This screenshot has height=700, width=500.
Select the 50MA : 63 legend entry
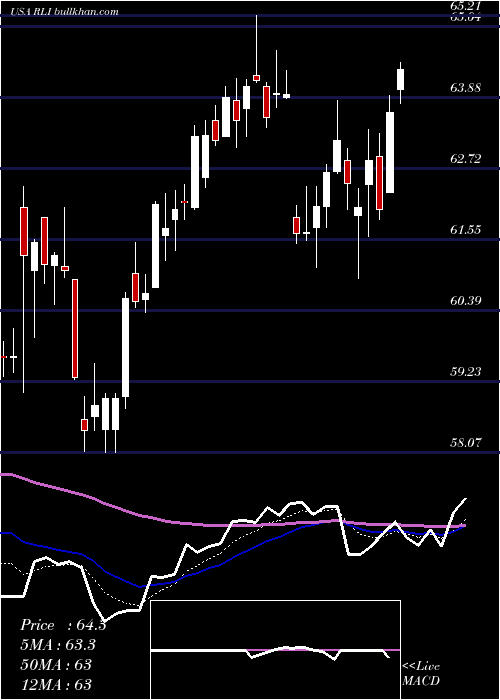56,664
